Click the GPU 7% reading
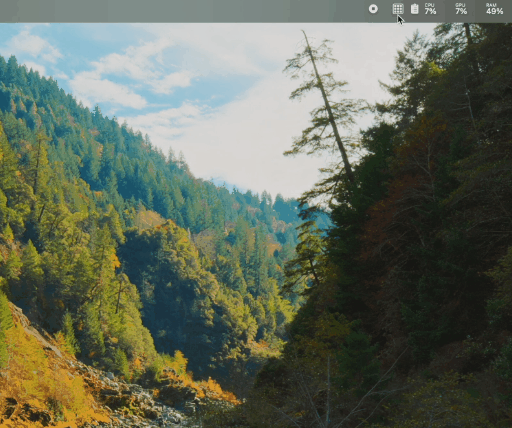 [461, 11]
